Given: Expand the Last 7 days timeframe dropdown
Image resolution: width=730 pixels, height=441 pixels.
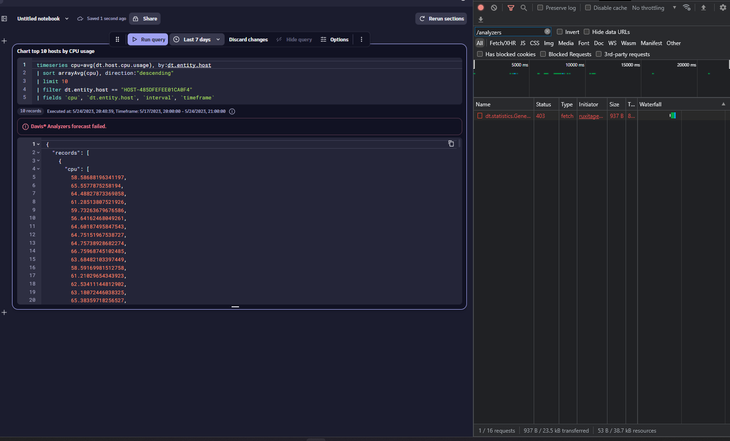Looking at the screenshot, I should [197, 40].
